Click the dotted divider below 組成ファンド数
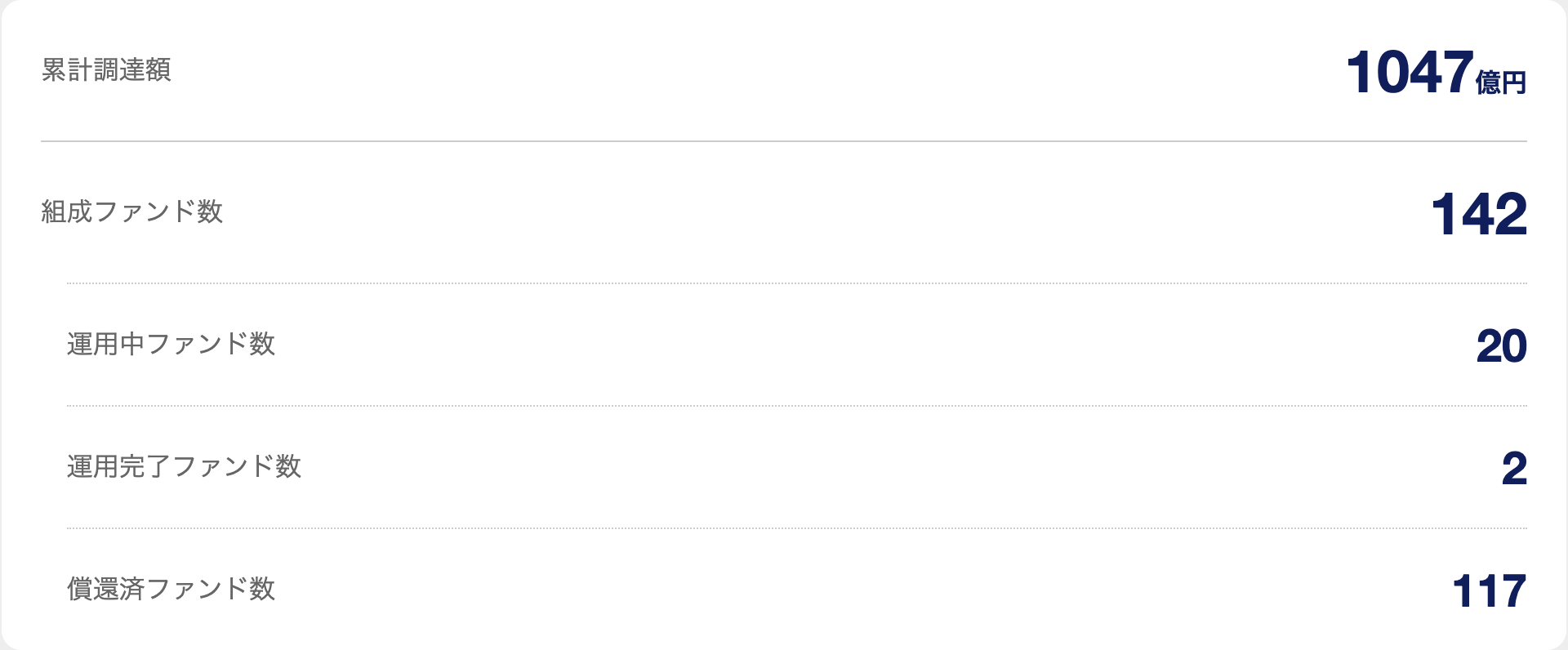Screen dimensions: 1568x650 (x=796, y=283)
